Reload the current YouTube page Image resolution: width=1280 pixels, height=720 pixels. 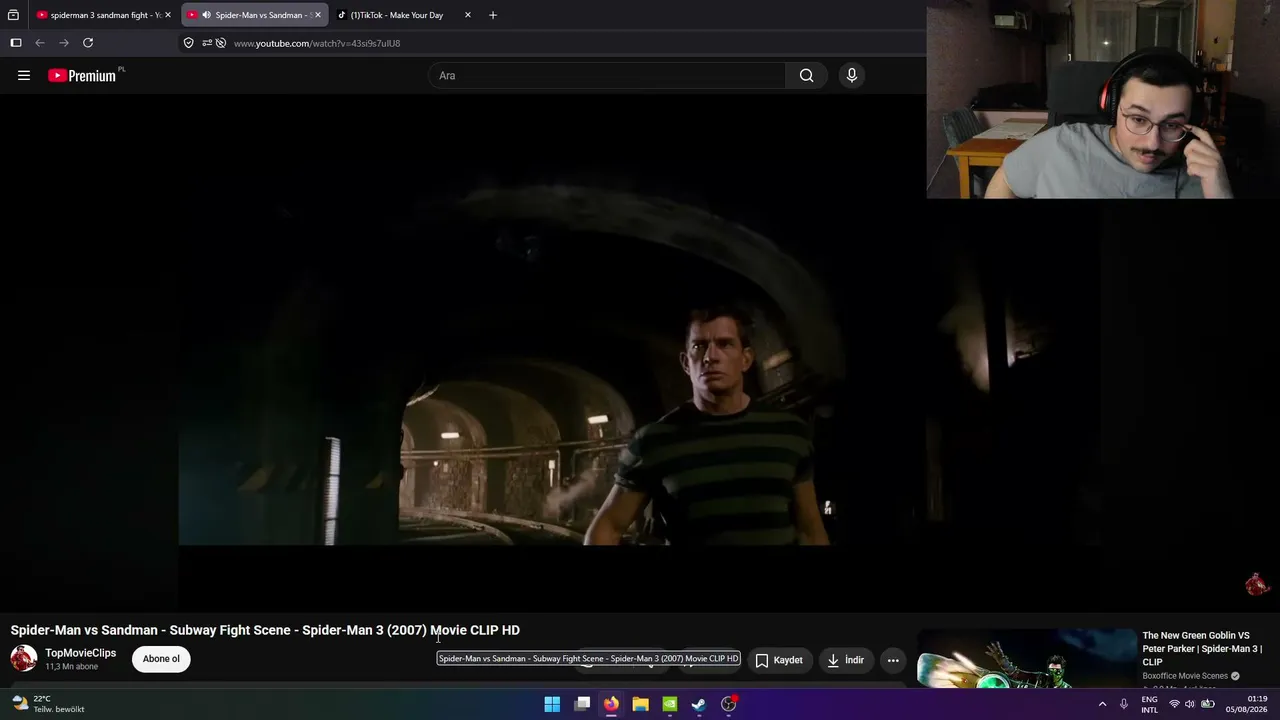click(88, 43)
